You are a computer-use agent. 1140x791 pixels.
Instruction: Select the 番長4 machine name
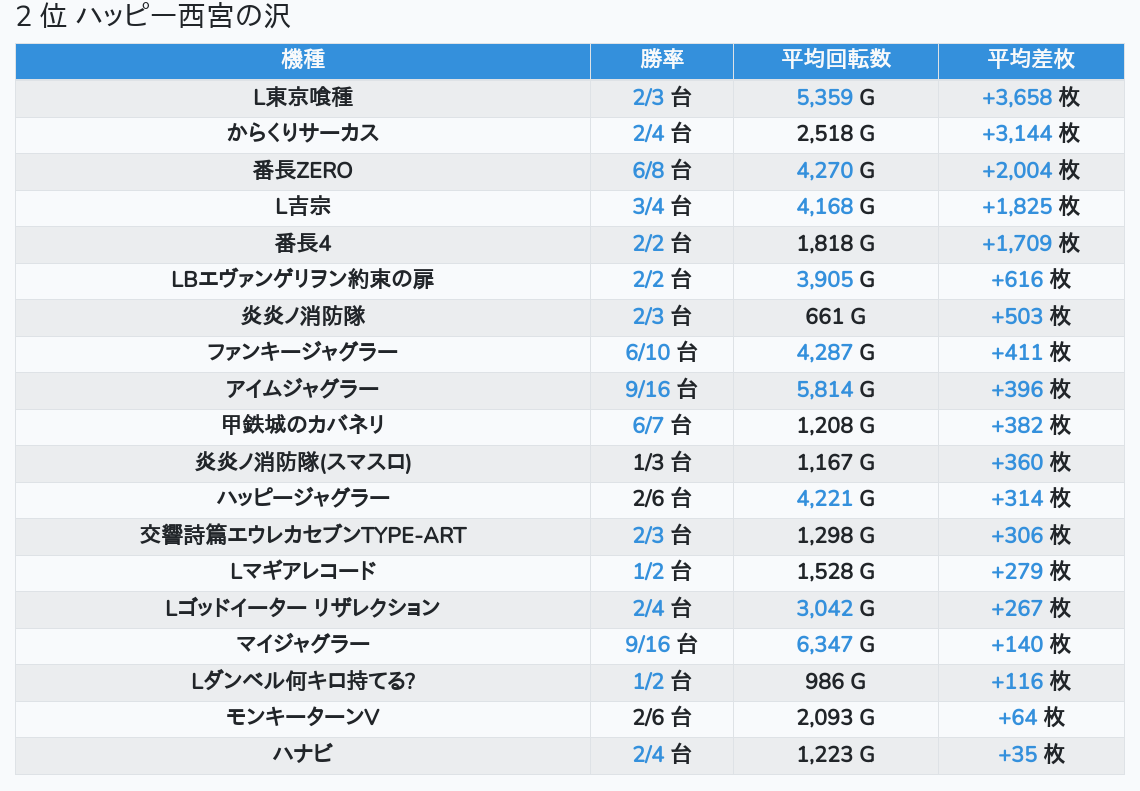tap(302, 244)
